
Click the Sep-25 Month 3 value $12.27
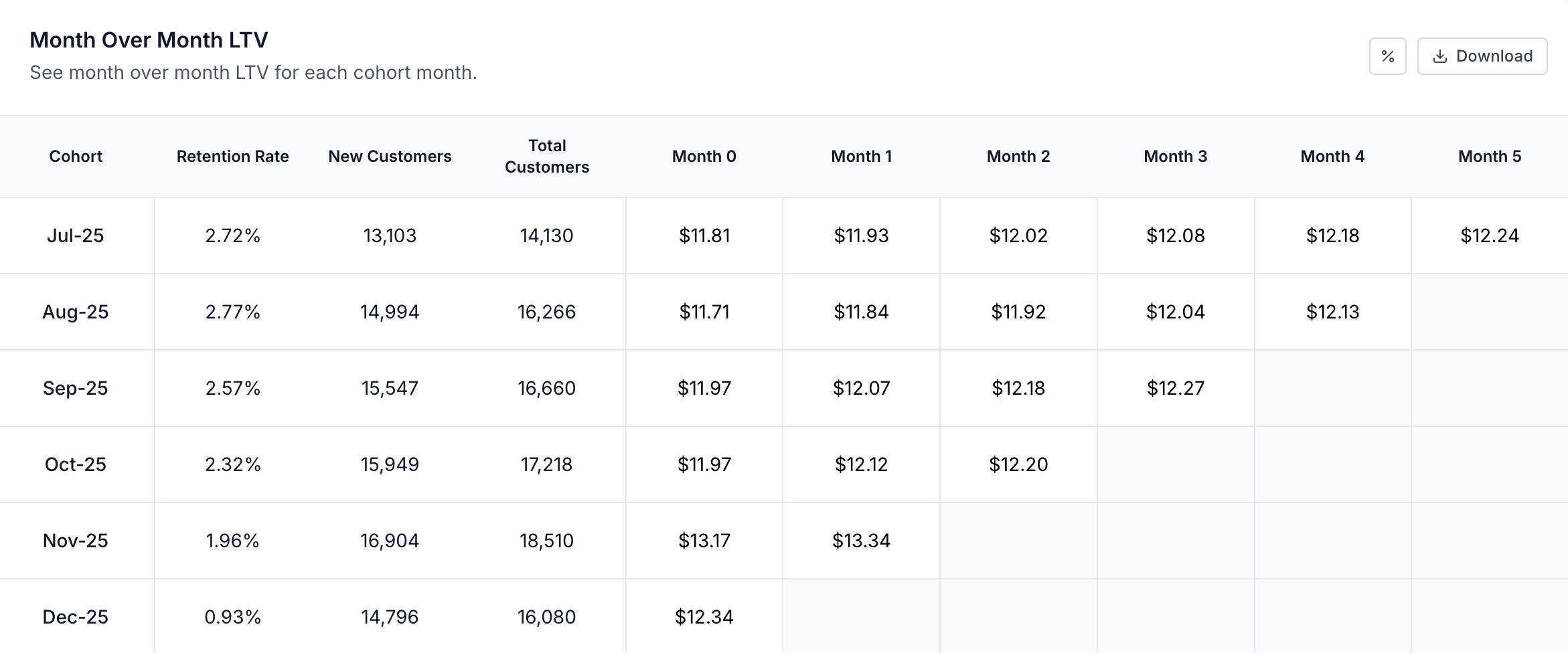click(x=1175, y=387)
